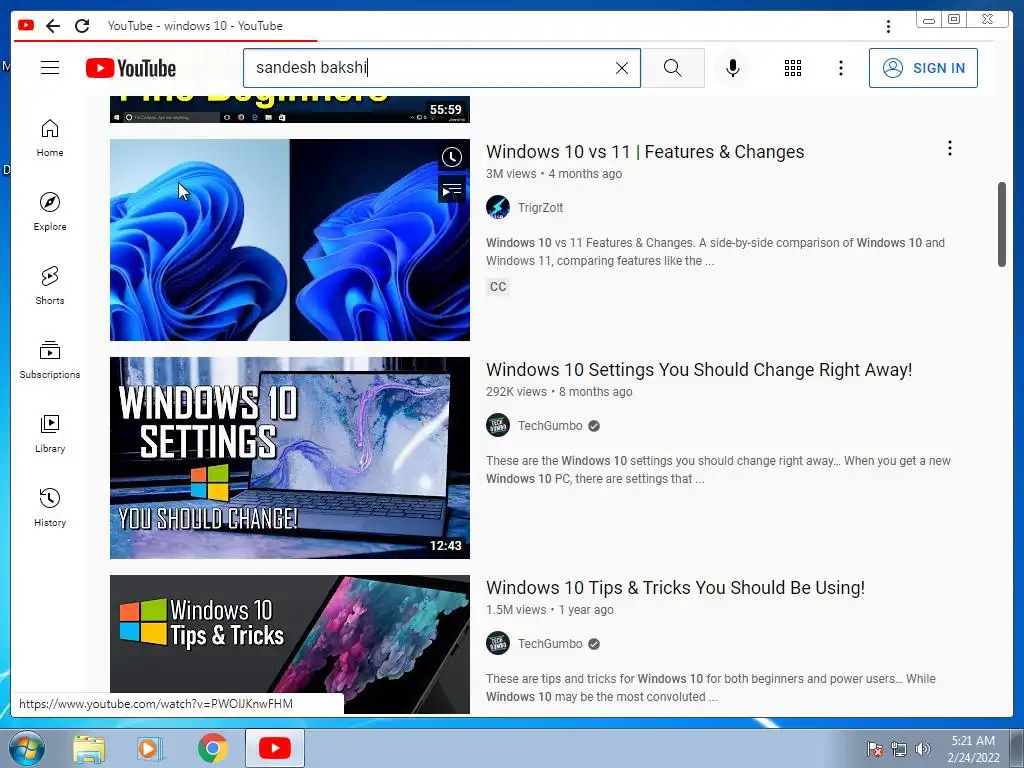Click '3M views • 4 months ago' text
Image resolution: width=1024 pixels, height=768 pixels.
click(x=554, y=174)
